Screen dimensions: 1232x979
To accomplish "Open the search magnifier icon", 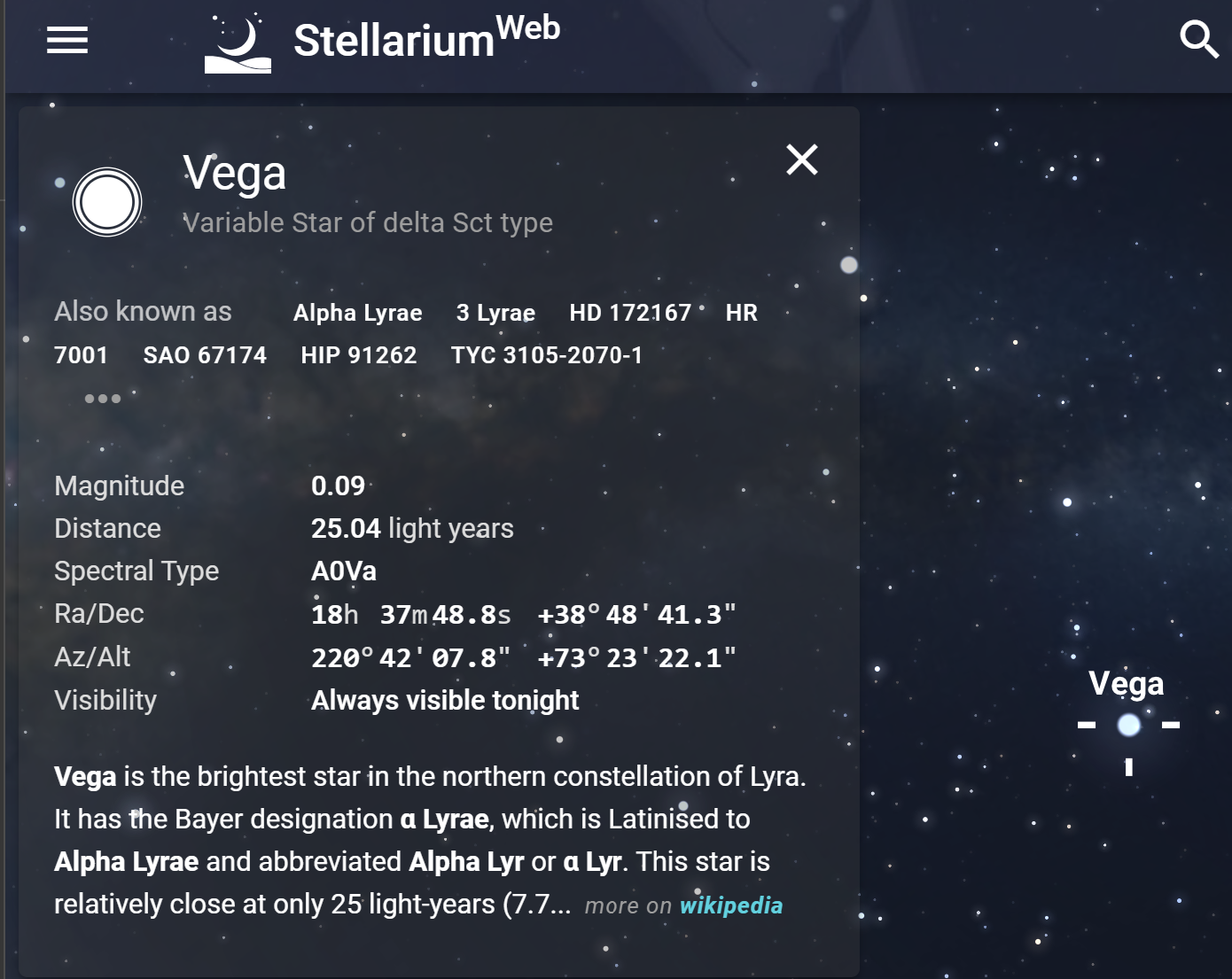I will point(1198,40).
